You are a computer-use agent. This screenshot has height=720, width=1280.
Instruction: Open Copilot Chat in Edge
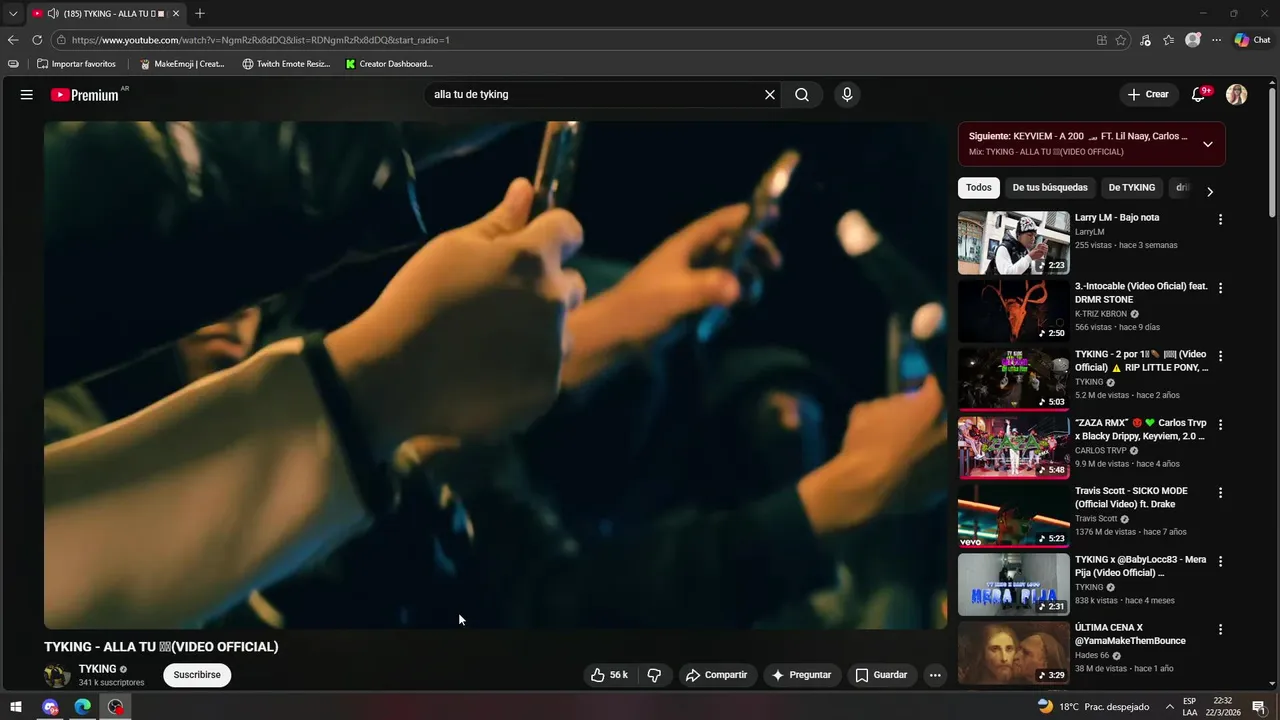[1252, 40]
